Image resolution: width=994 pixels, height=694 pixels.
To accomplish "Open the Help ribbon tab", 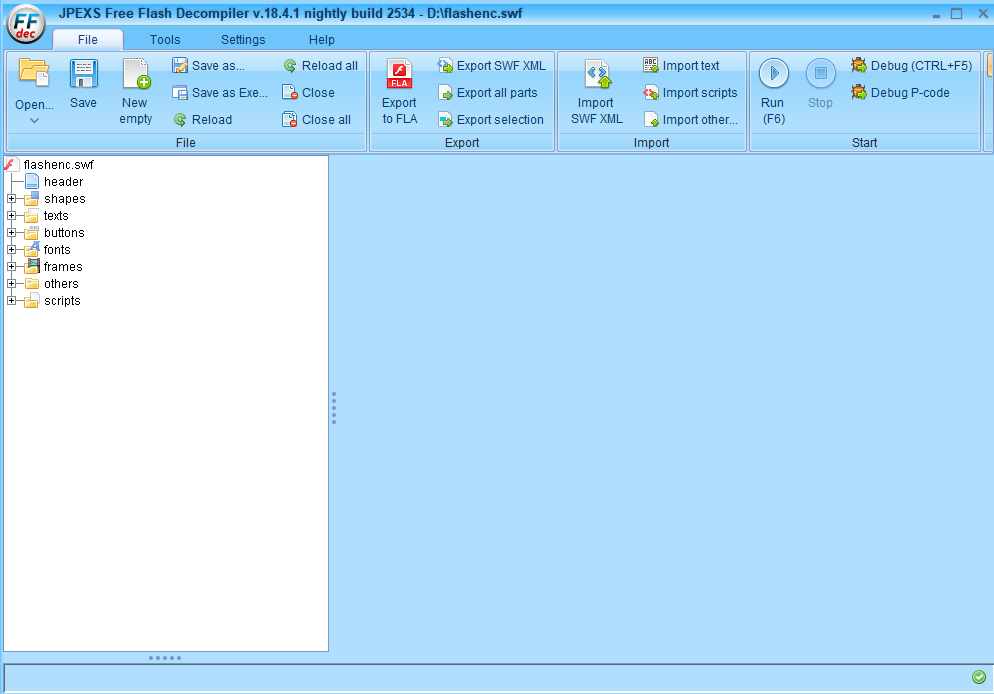I will click(x=321, y=39).
